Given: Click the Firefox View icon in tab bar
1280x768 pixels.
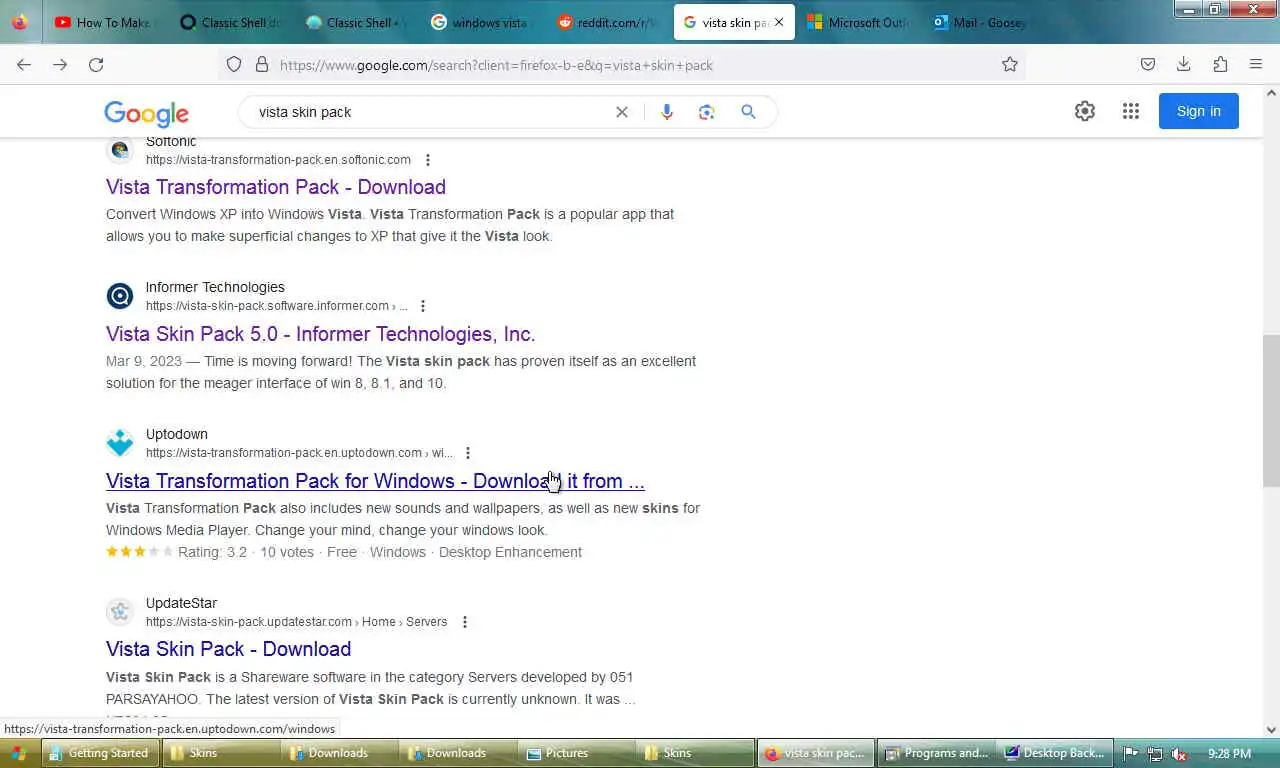Looking at the screenshot, I should (20, 22).
